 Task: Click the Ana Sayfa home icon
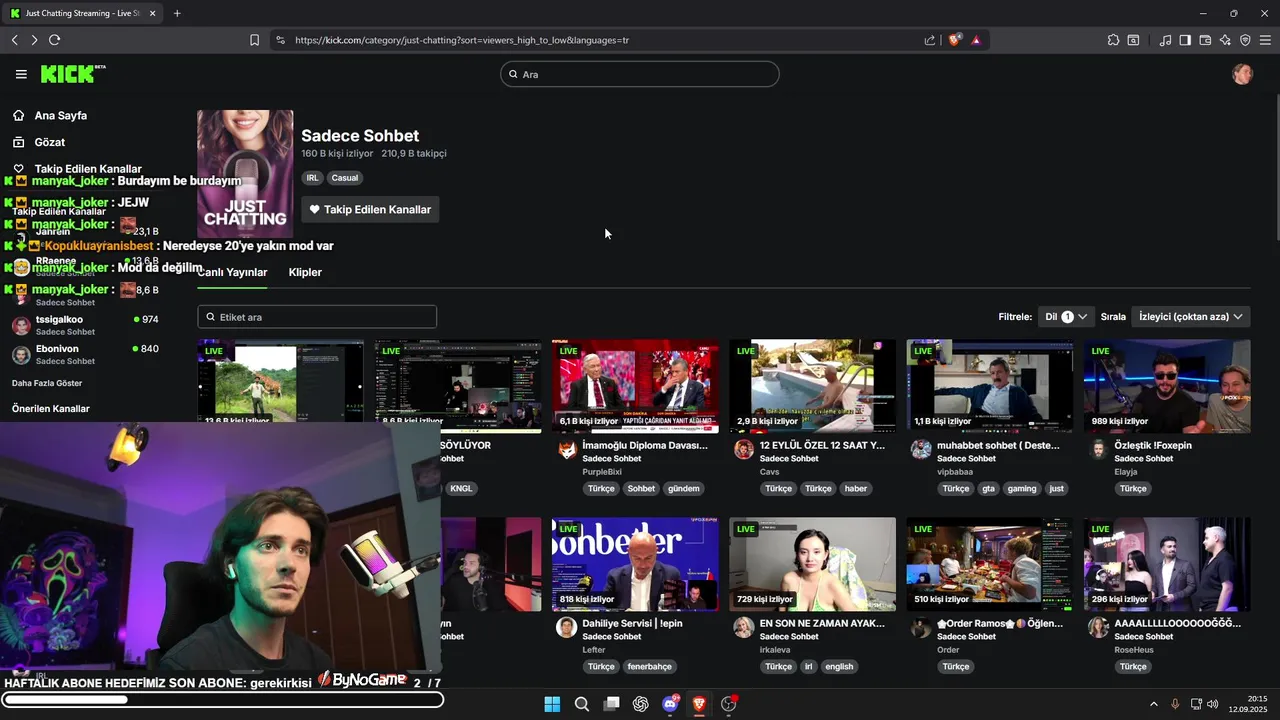click(x=18, y=115)
